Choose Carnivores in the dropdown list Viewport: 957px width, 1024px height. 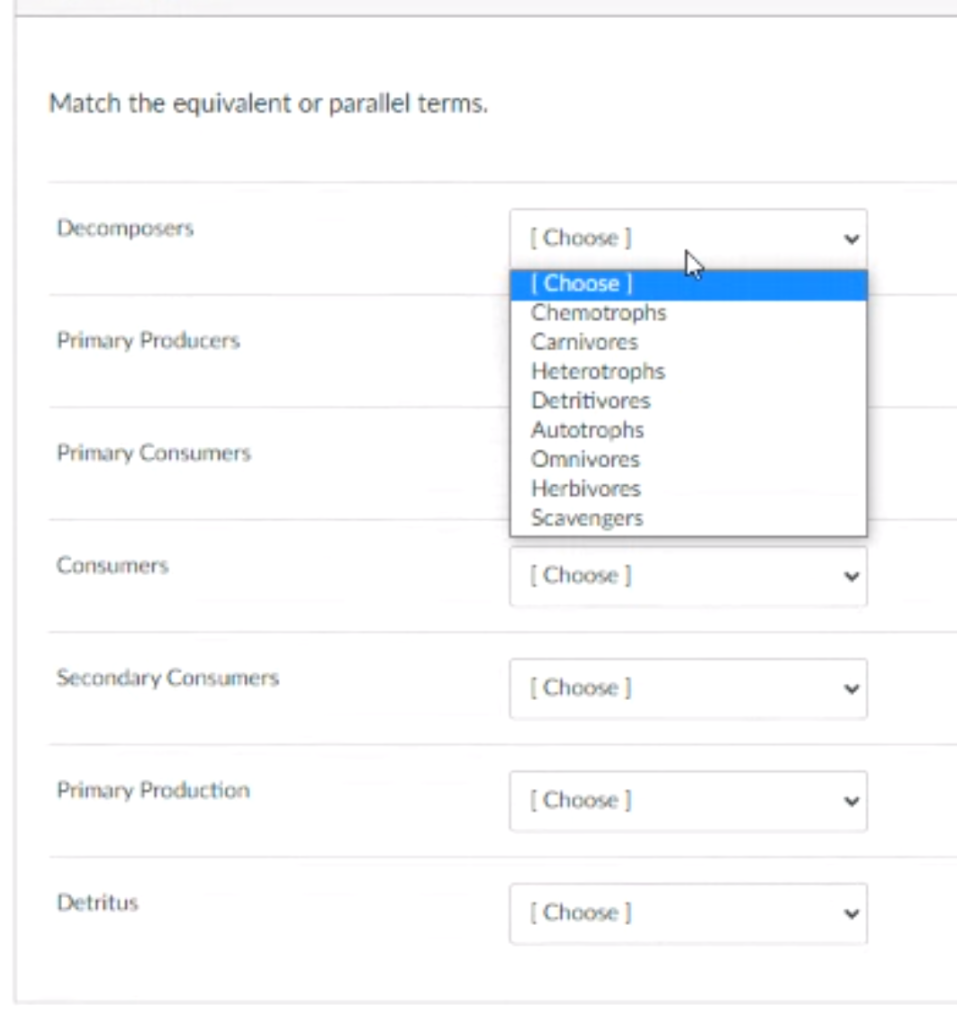[x=584, y=342]
